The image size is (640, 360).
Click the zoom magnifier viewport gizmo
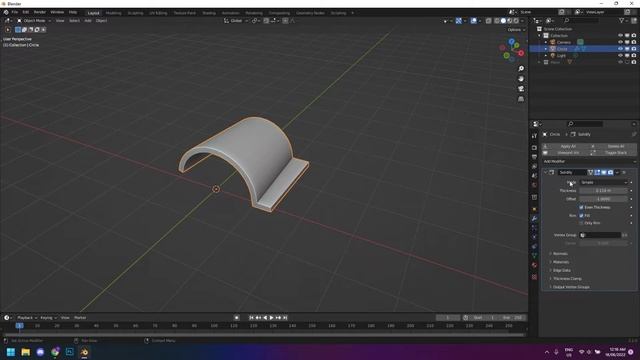click(x=521, y=69)
